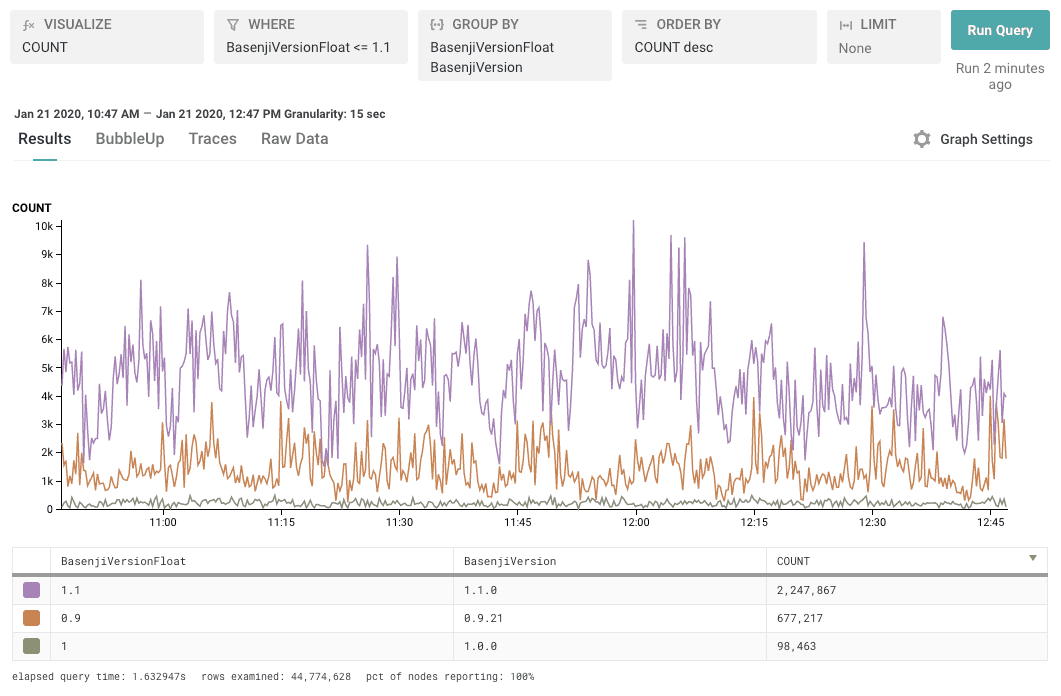Select the Results tab
Screen dimensions: 1061x696
coord(45,139)
